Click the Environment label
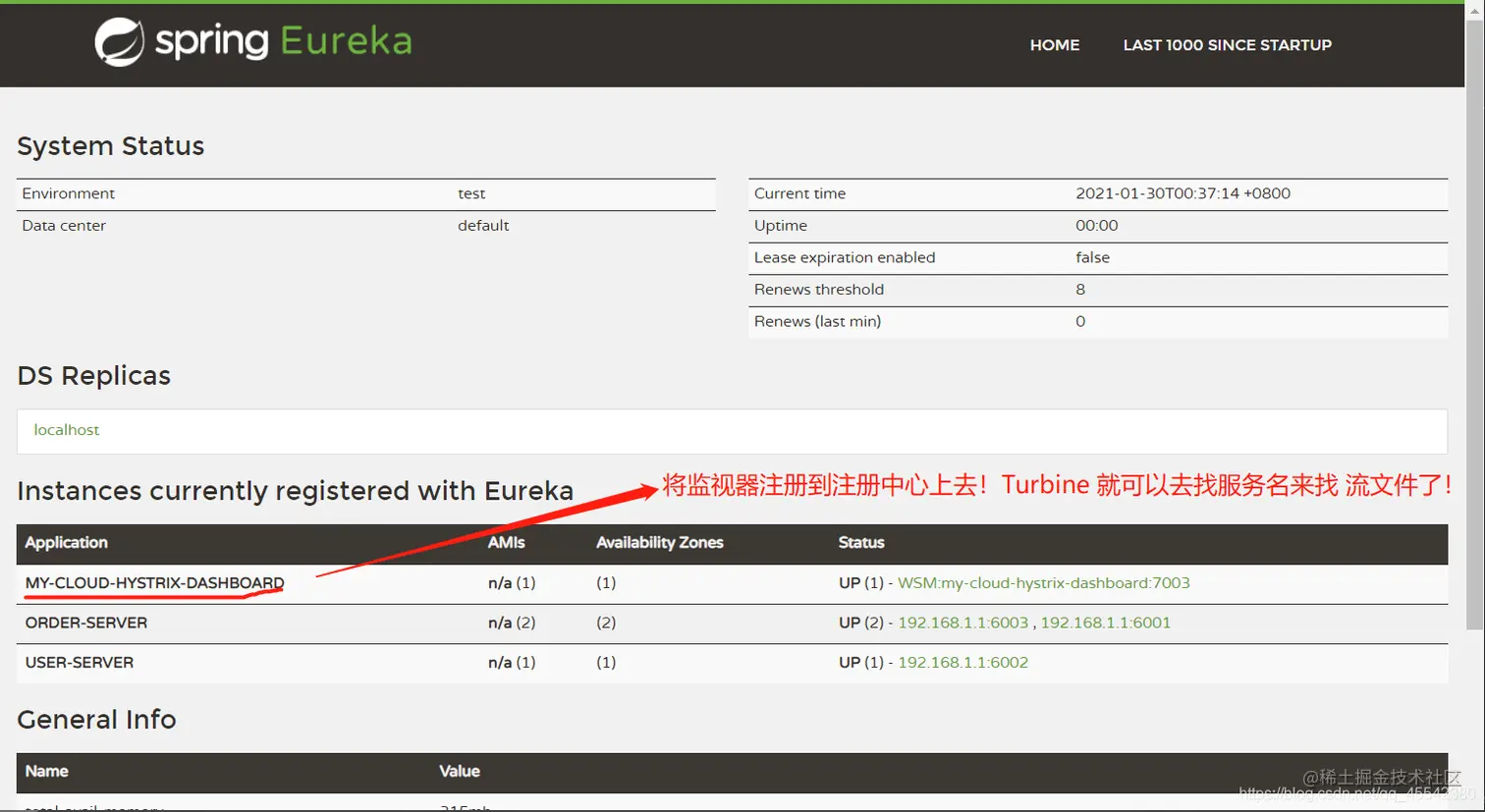The image size is (1485, 812). point(68,193)
